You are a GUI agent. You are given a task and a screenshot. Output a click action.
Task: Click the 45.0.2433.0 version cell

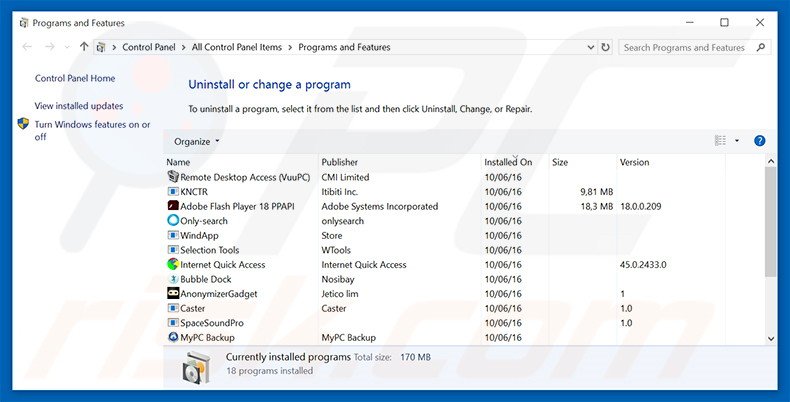[643, 265]
